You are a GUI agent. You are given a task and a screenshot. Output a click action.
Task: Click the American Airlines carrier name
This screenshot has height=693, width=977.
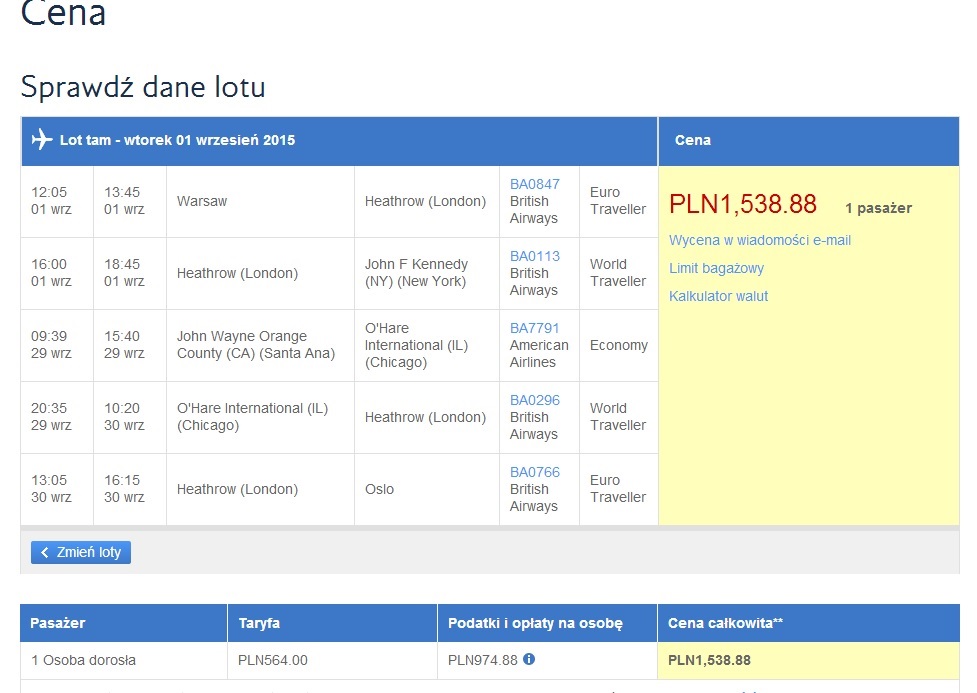click(x=539, y=353)
